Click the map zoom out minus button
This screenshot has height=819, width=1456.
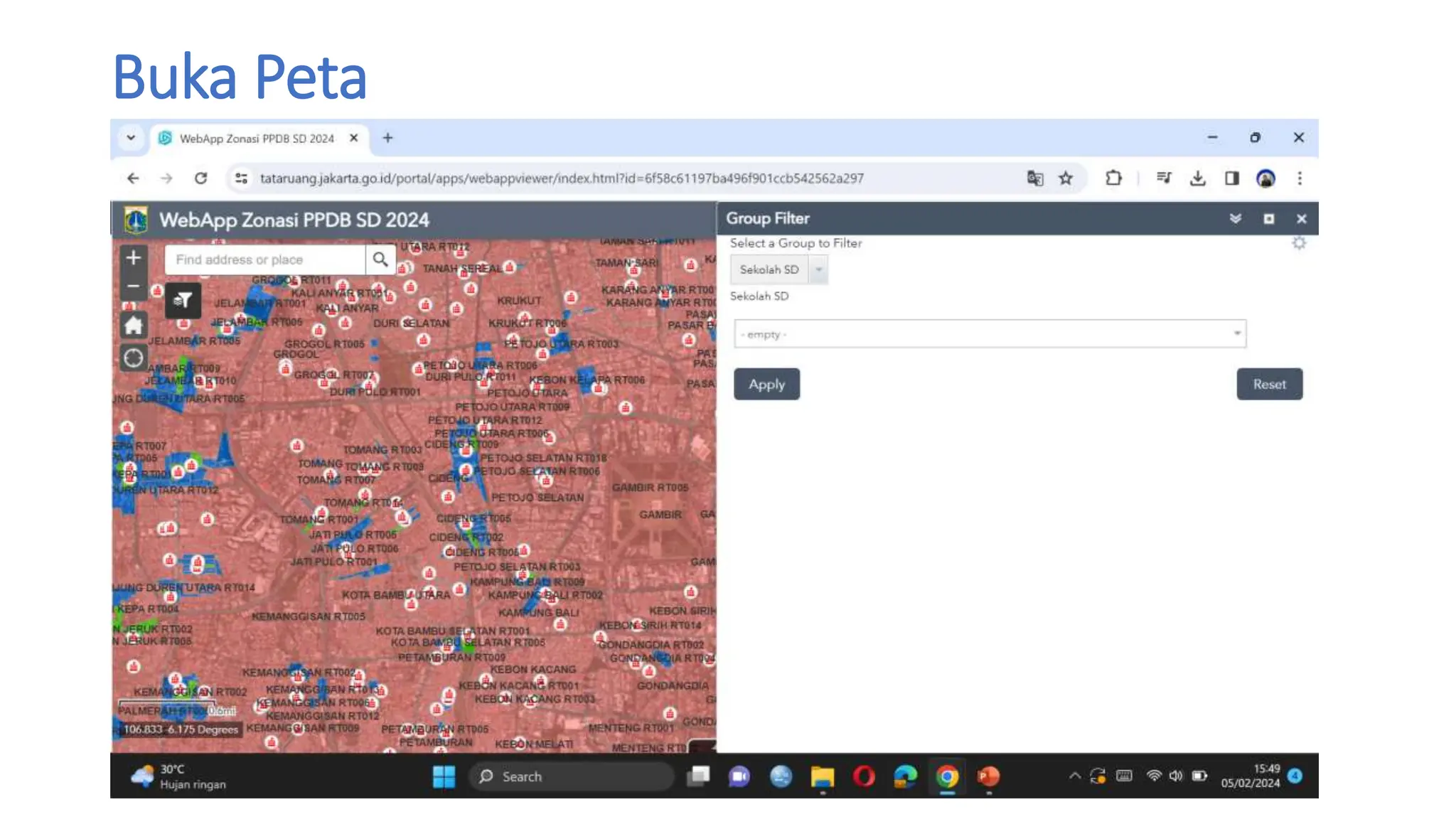pyautogui.click(x=134, y=287)
